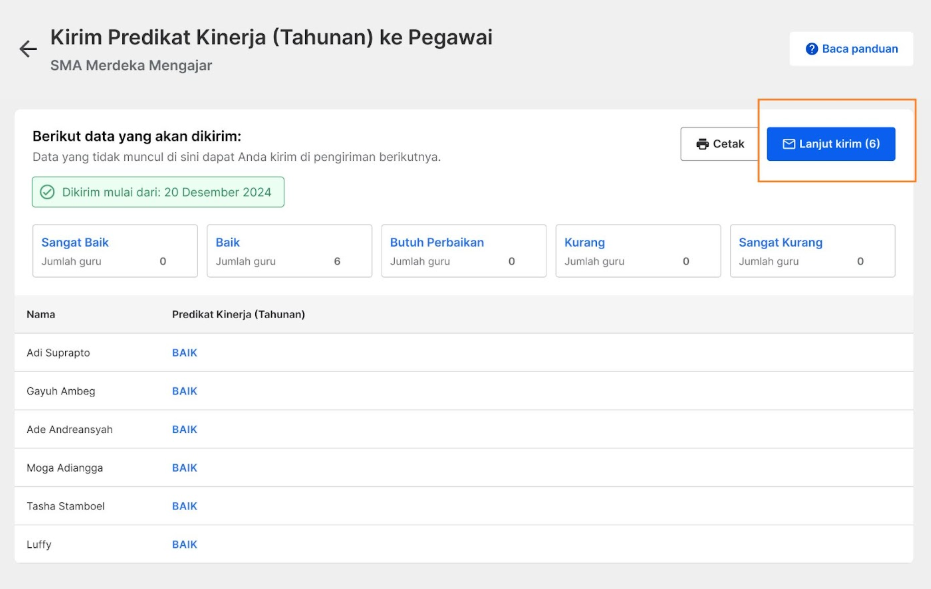The image size is (931, 589).
Task: Click BAIK link for Tasha Stamboel
Action: (x=185, y=506)
